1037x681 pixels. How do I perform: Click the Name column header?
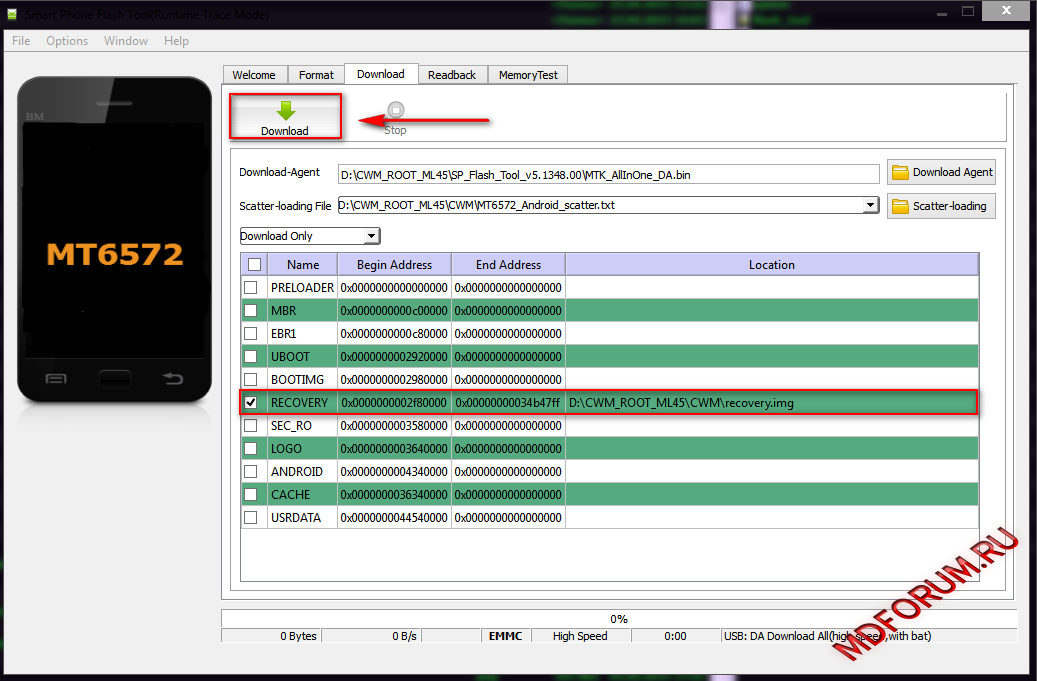[x=303, y=264]
